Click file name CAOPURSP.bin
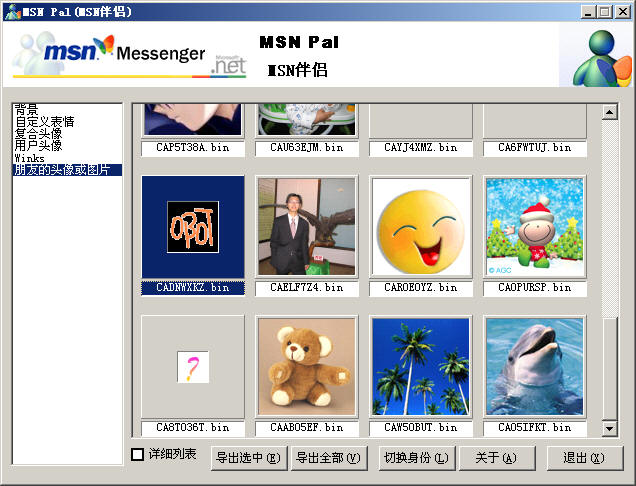Viewport: 636px width, 486px height. (x=535, y=288)
